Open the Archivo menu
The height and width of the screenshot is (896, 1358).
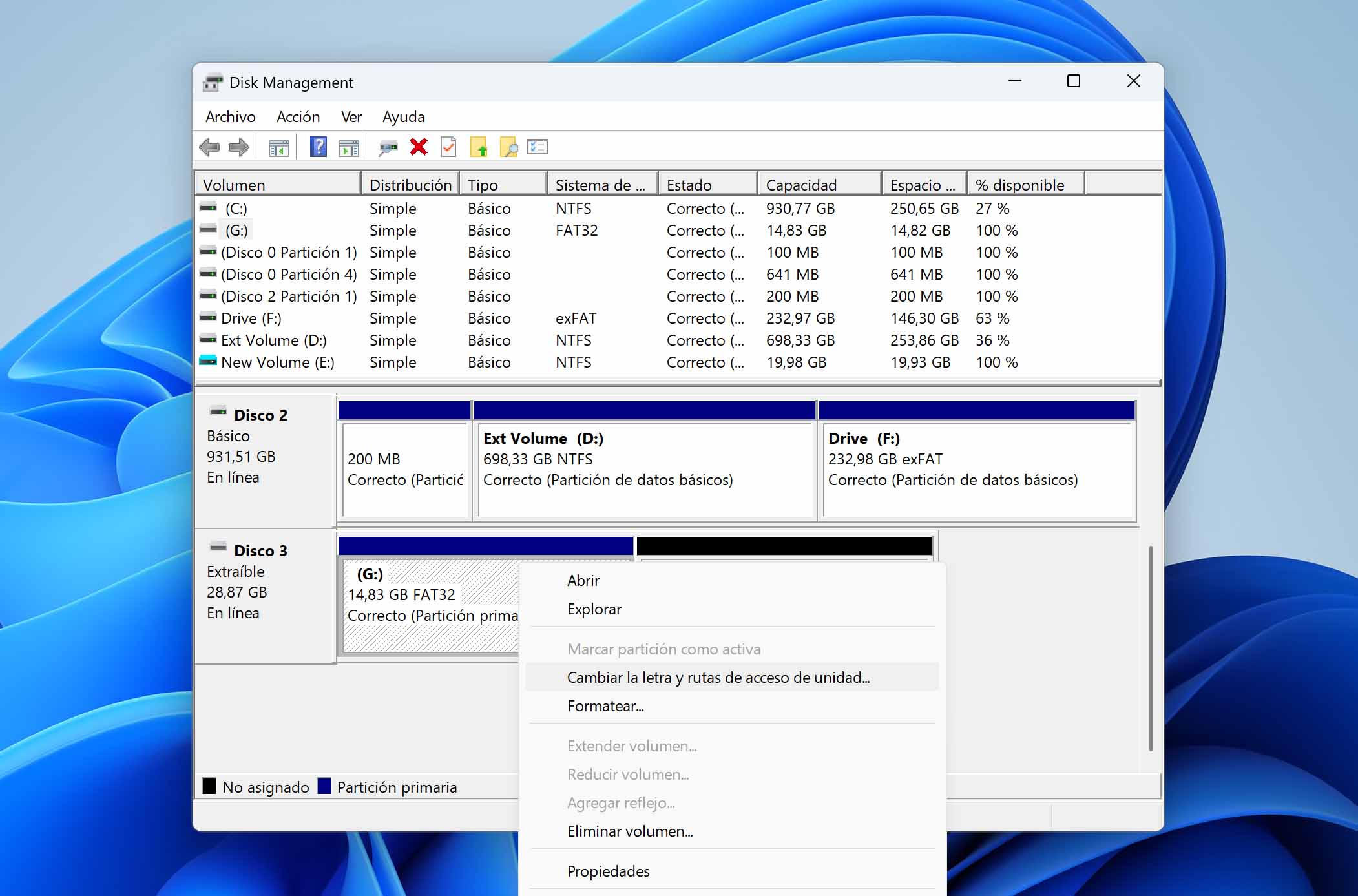[231, 117]
